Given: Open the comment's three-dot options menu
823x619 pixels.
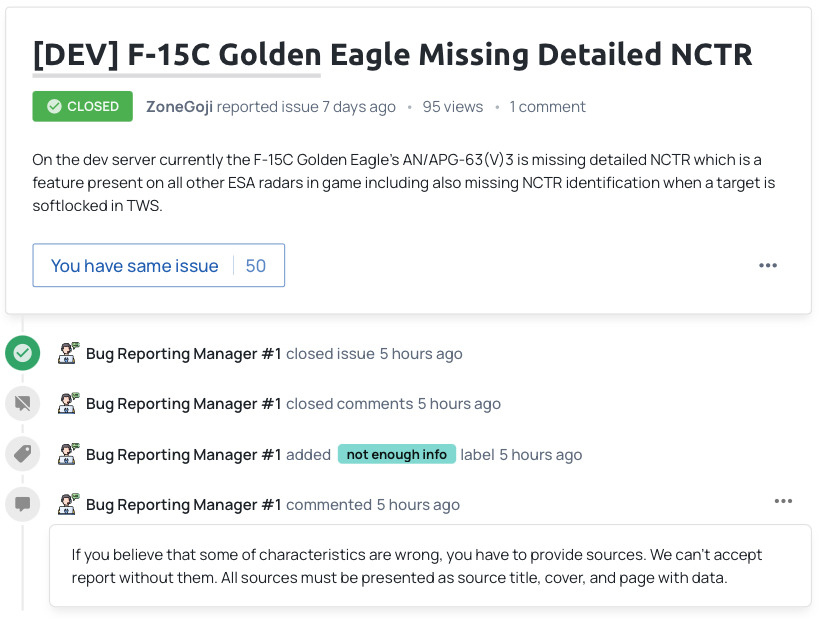Looking at the screenshot, I should (x=783, y=501).
